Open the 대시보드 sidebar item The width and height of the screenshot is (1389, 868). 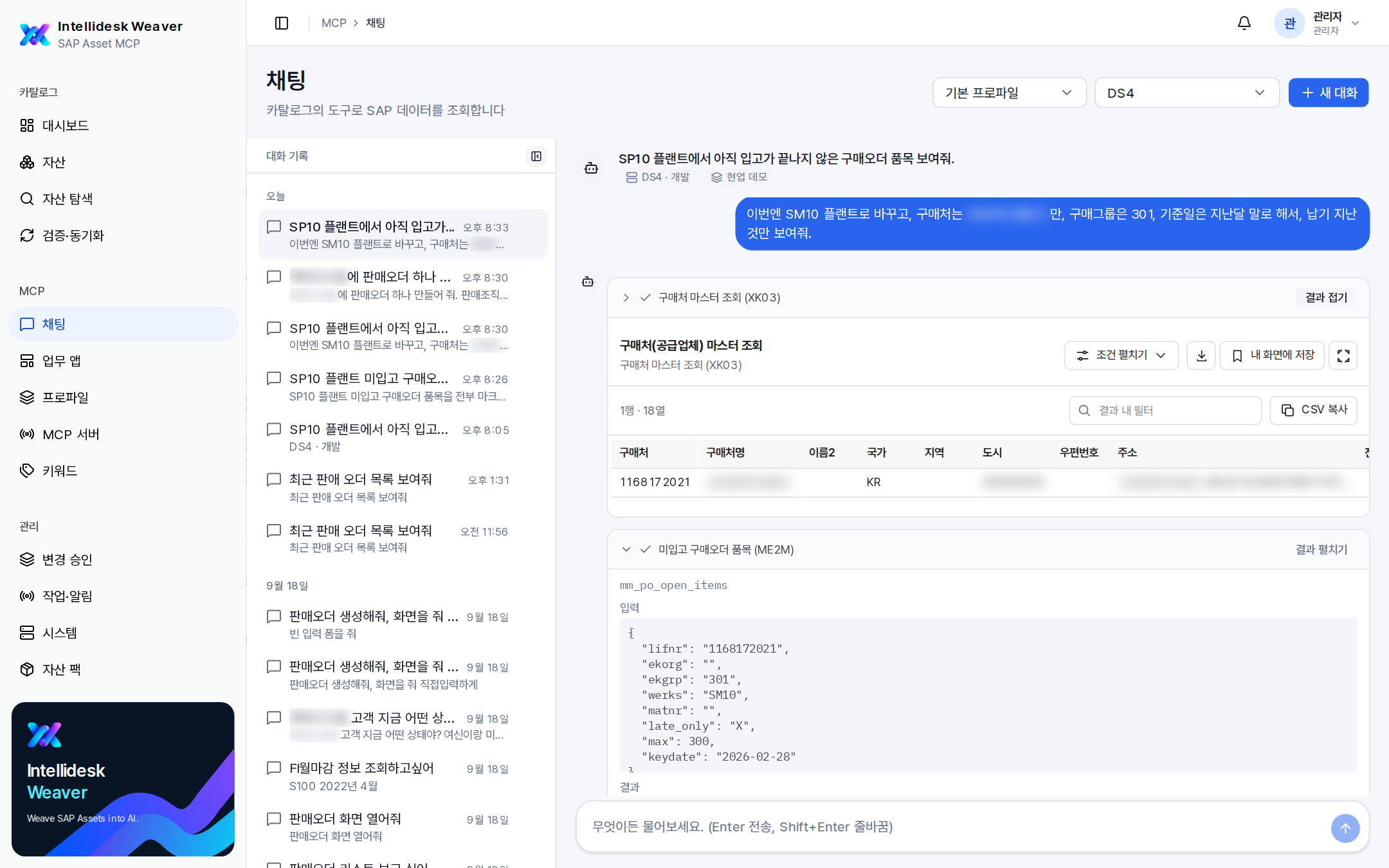(x=123, y=125)
